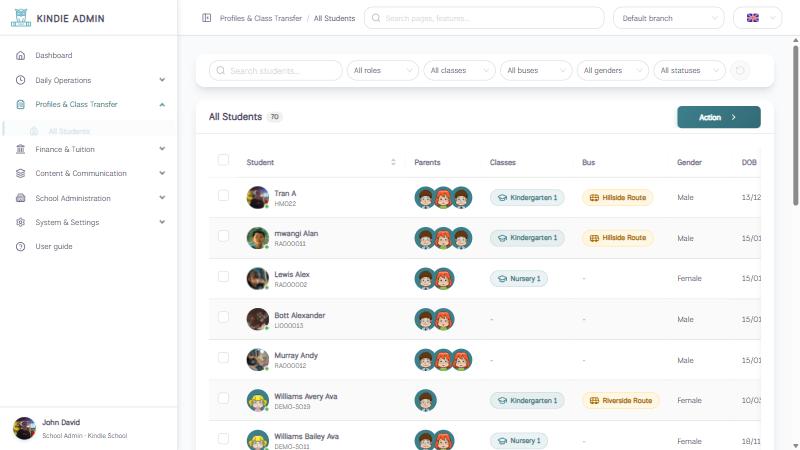Click Murray Andy student avatar
Image resolution: width=800 pixels, height=450 pixels.
point(258,360)
